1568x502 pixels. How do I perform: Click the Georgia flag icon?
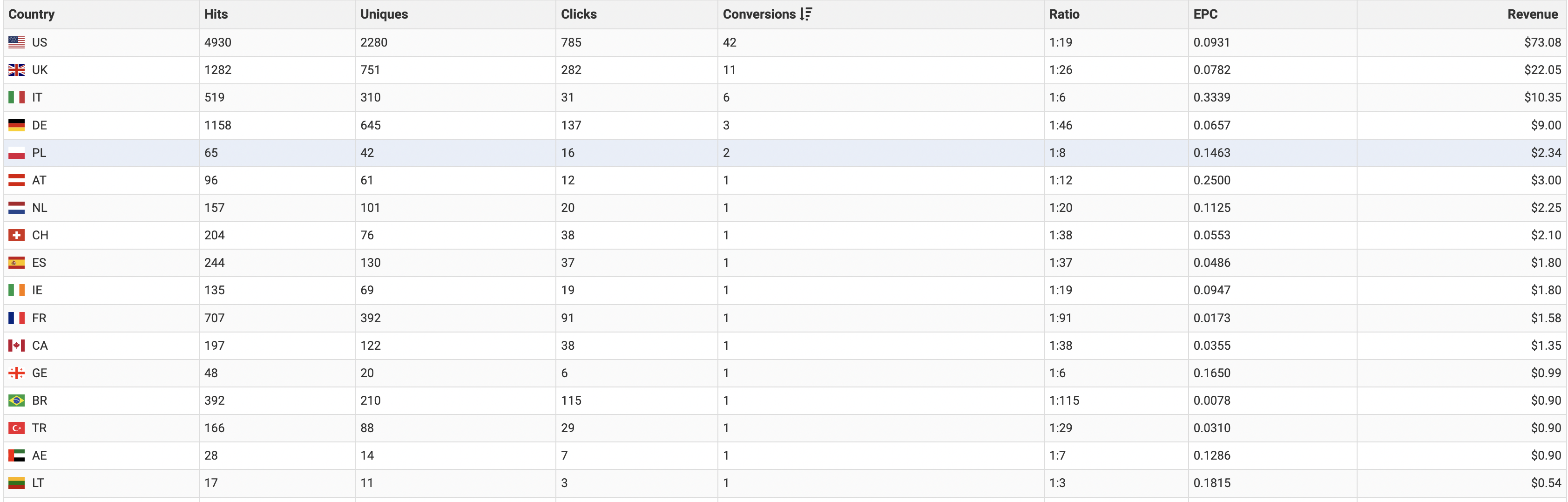[x=16, y=373]
